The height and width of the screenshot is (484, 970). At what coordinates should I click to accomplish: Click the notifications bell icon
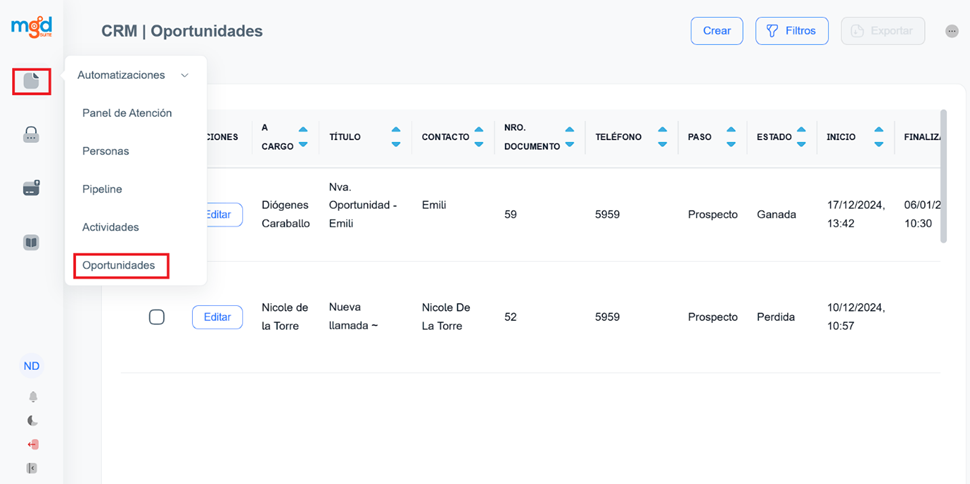pyautogui.click(x=32, y=397)
